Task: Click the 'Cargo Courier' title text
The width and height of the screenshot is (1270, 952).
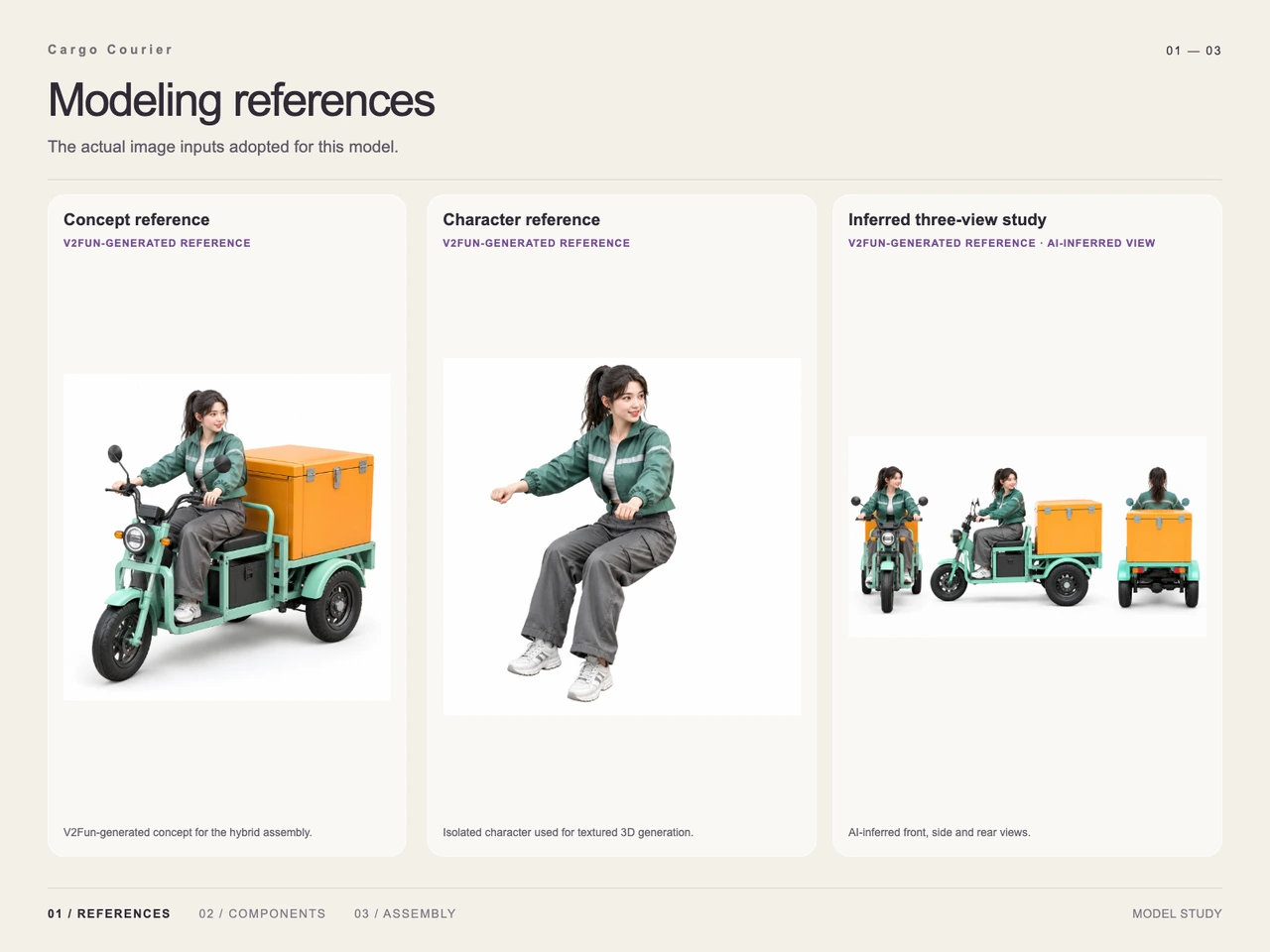Action: point(110,50)
